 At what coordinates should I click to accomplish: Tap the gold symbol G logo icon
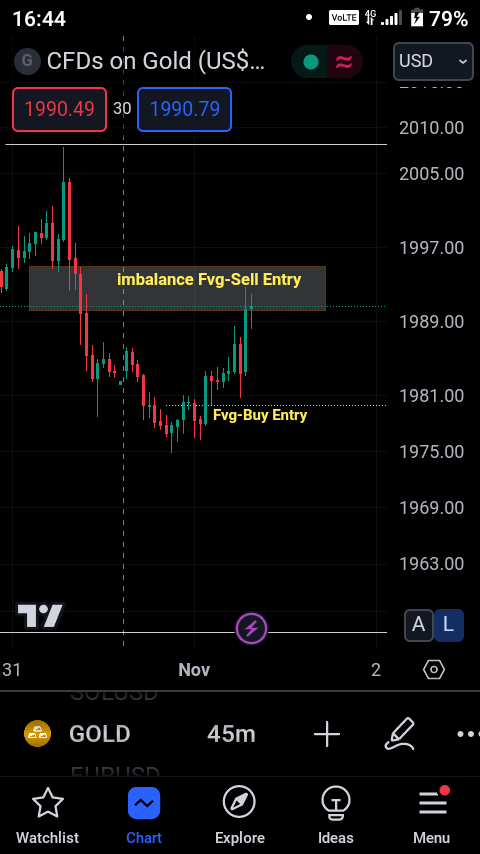pos(27,61)
